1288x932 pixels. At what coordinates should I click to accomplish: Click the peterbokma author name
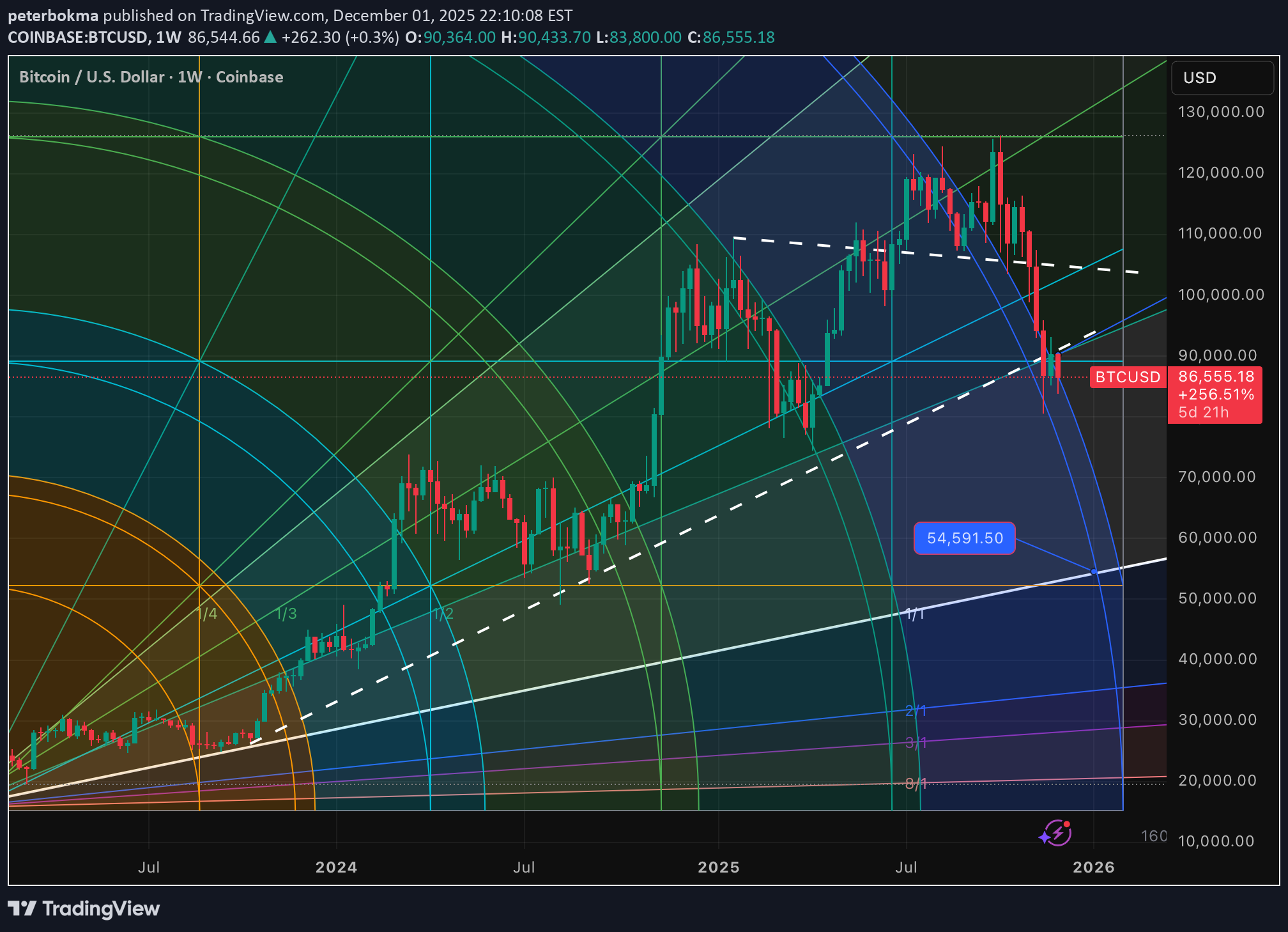point(53,15)
